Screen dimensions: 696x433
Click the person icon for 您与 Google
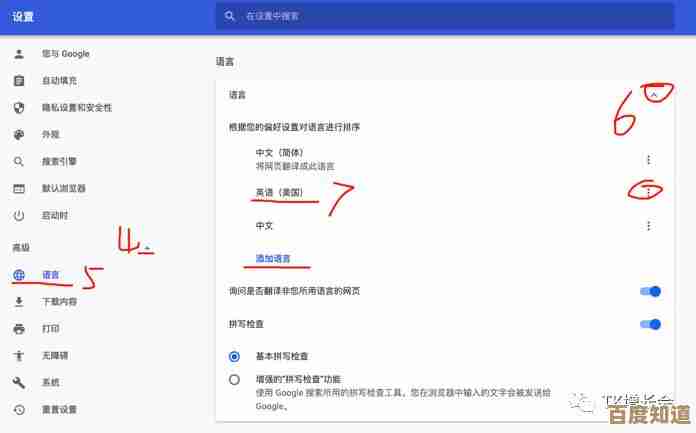pyautogui.click(x=19, y=53)
